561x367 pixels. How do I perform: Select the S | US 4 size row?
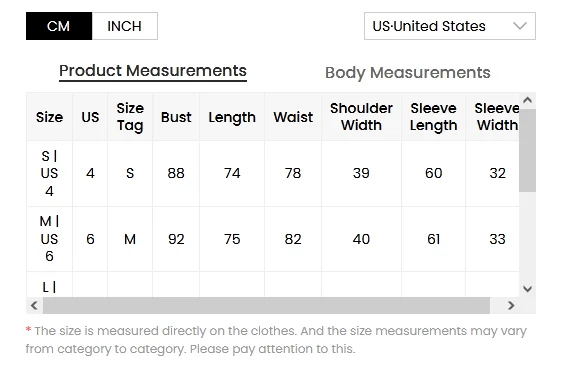[x=273, y=173]
